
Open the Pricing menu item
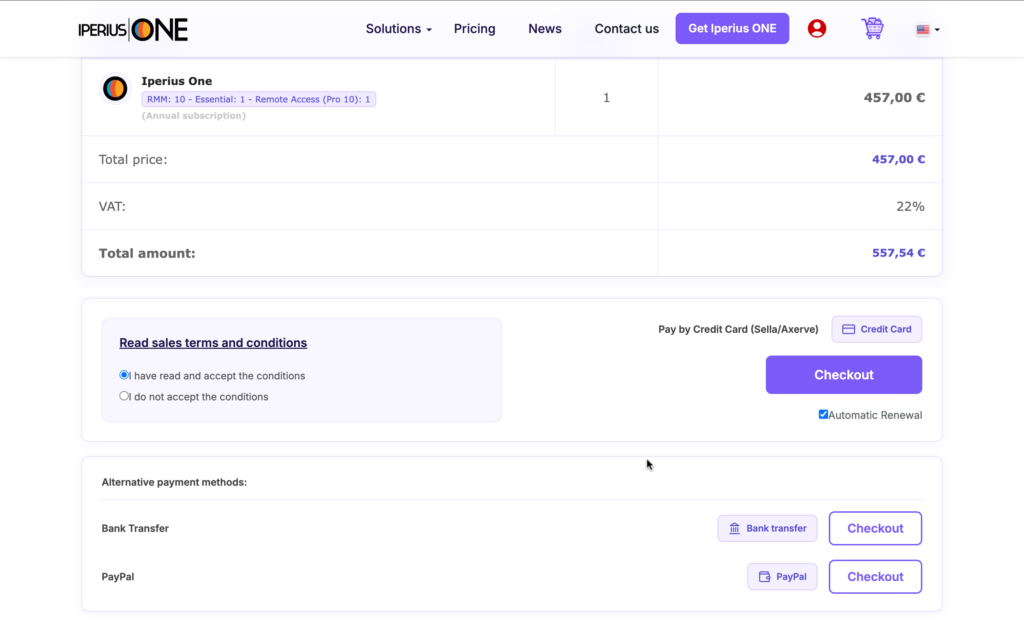[x=475, y=29]
